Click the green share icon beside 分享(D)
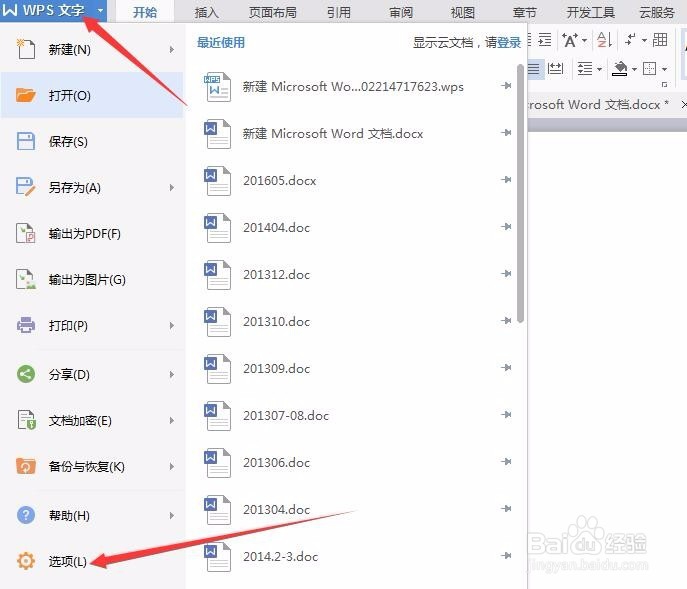687x589 pixels. coord(25,374)
